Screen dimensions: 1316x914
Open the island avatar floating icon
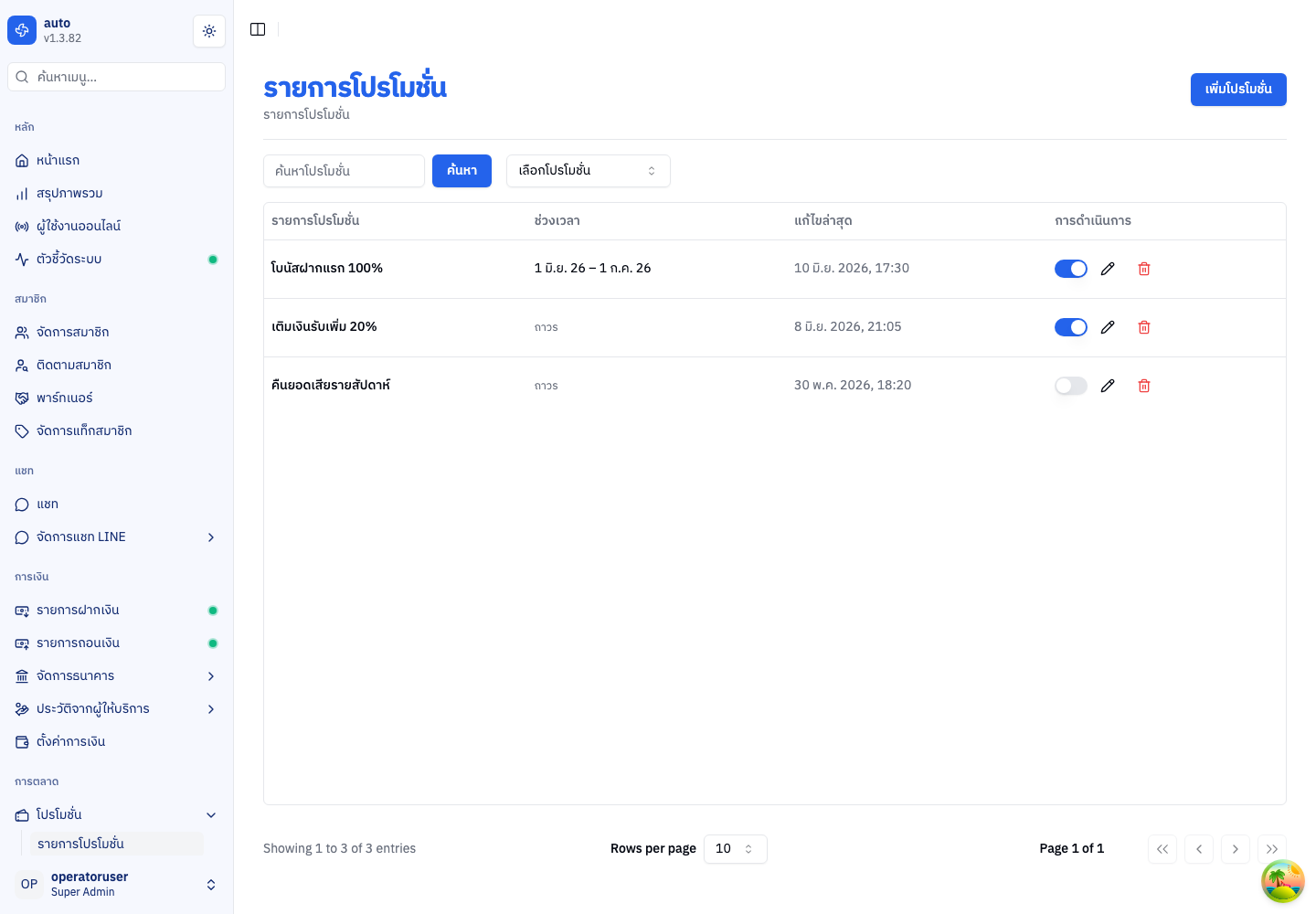[1283, 881]
